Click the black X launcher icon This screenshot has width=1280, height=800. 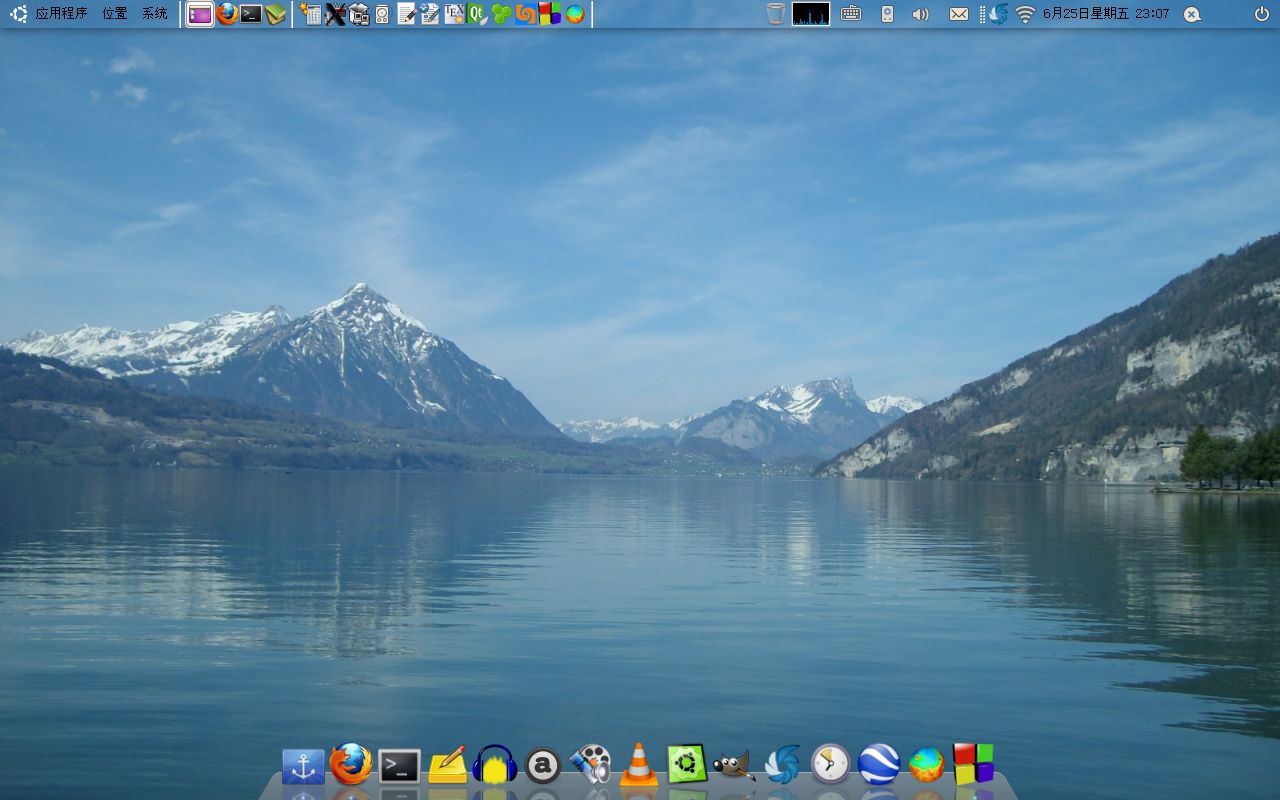[x=335, y=14]
